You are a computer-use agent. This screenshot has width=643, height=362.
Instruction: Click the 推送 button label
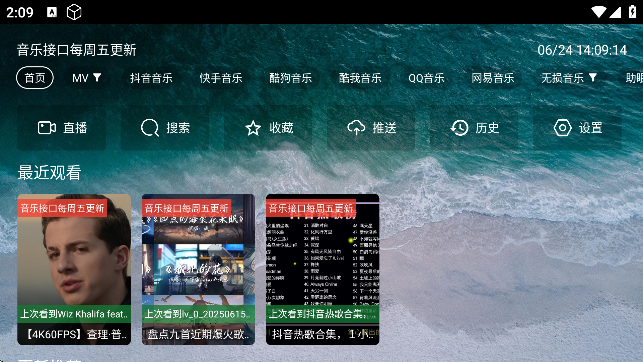pos(384,128)
